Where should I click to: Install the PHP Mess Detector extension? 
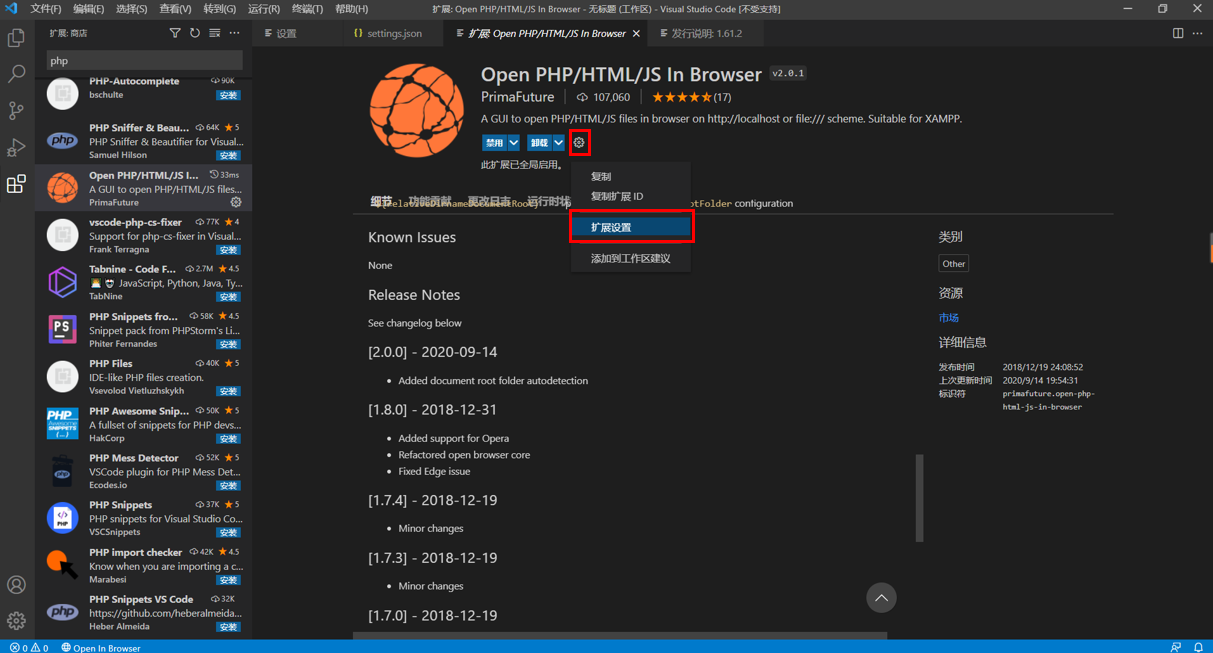coord(229,486)
